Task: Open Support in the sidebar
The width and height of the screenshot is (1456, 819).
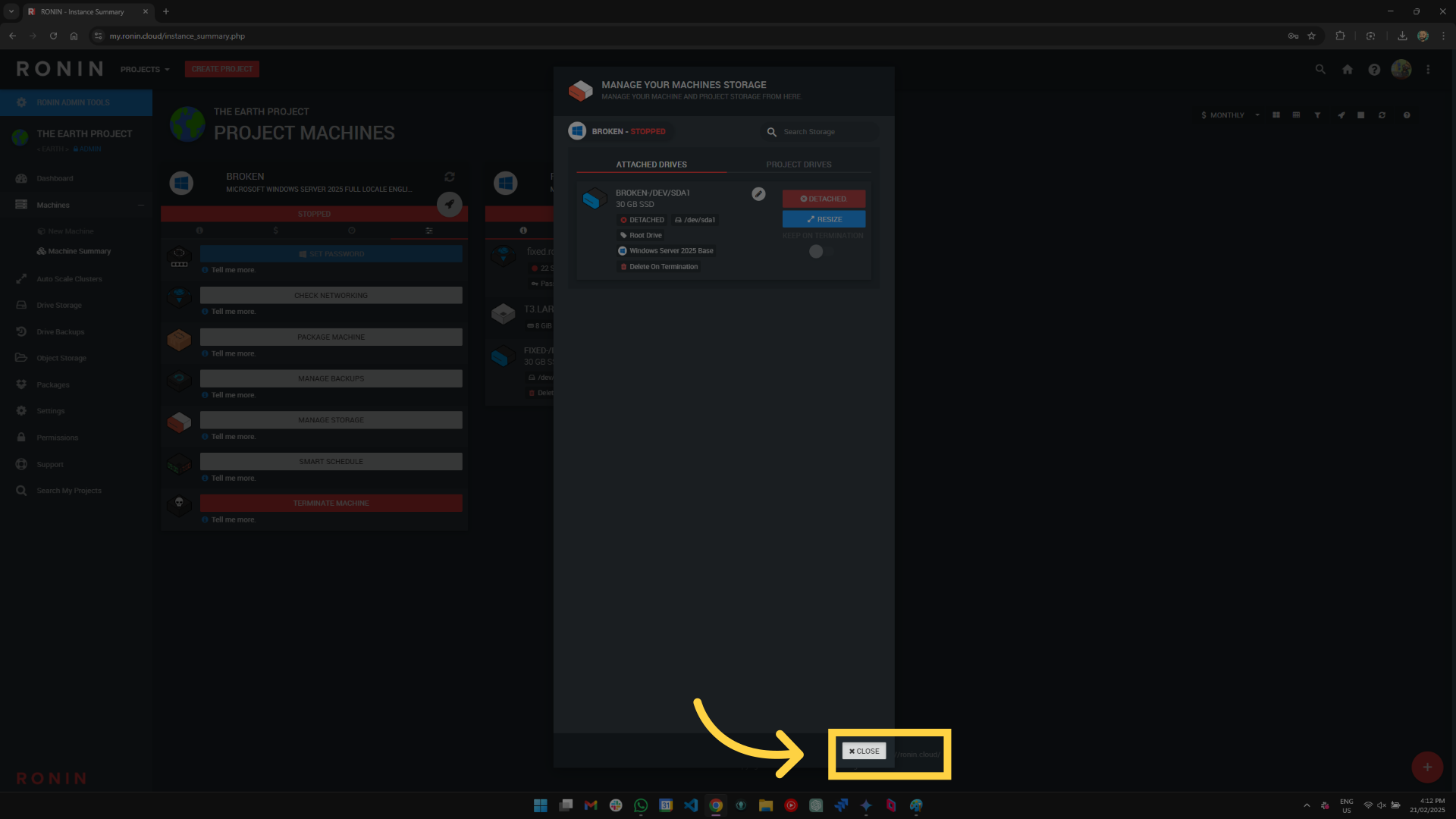Action: click(x=50, y=464)
